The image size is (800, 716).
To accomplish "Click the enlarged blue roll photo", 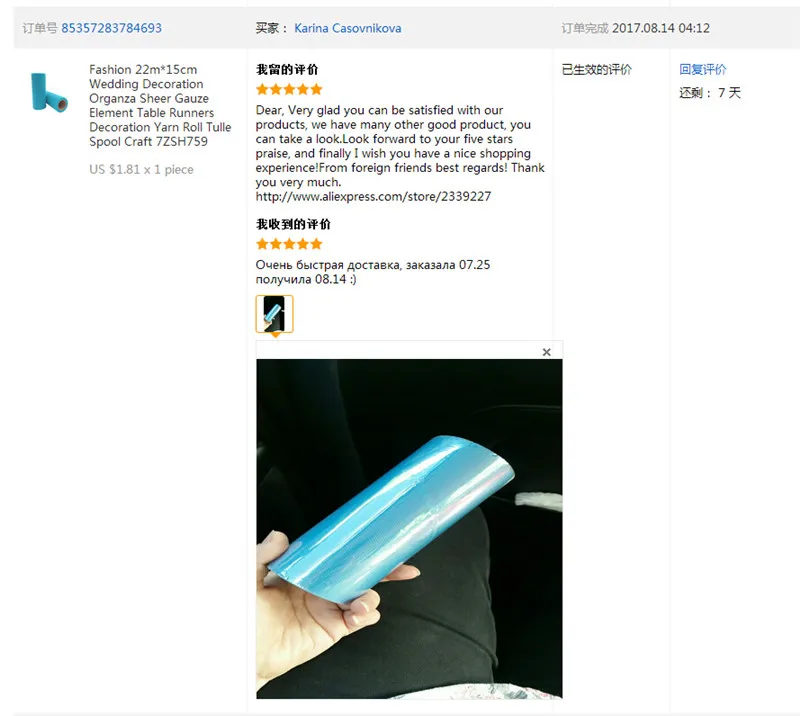I will pyautogui.click(x=409, y=529).
